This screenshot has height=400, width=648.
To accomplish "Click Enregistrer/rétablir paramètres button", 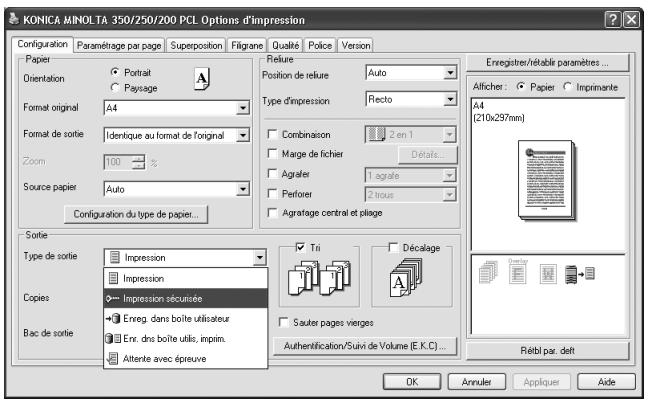I will click(x=548, y=62).
